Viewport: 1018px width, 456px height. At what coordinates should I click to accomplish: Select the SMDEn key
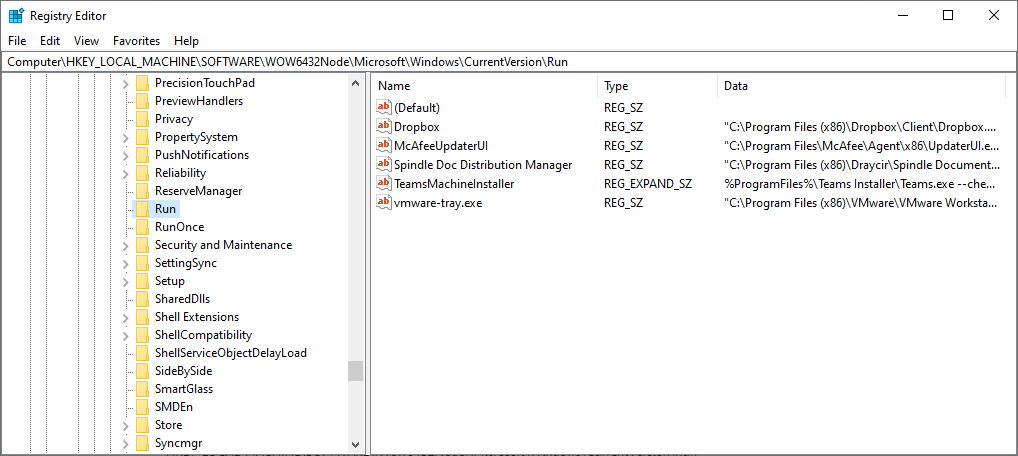pyautogui.click(x=173, y=407)
